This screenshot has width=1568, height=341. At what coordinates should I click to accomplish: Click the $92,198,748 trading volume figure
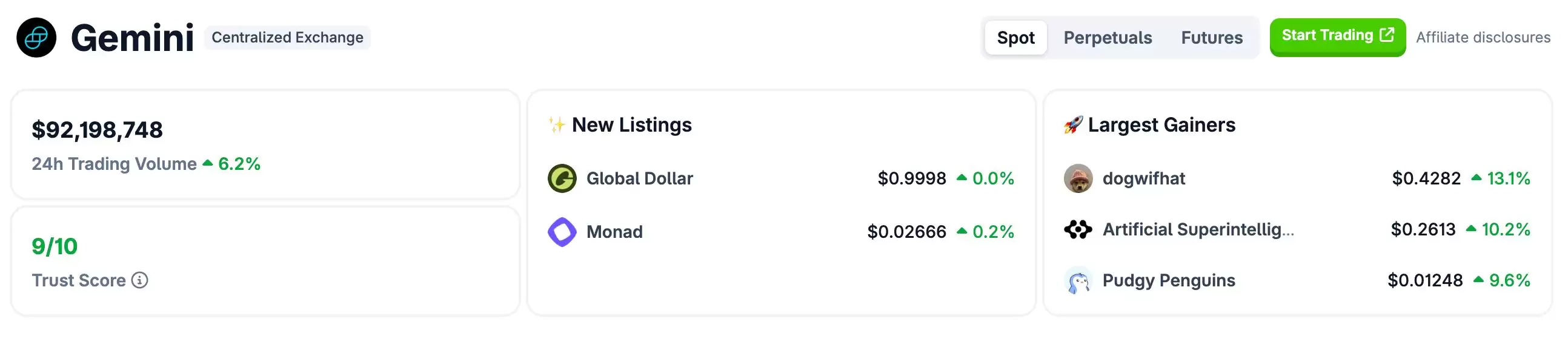coord(98,130)
